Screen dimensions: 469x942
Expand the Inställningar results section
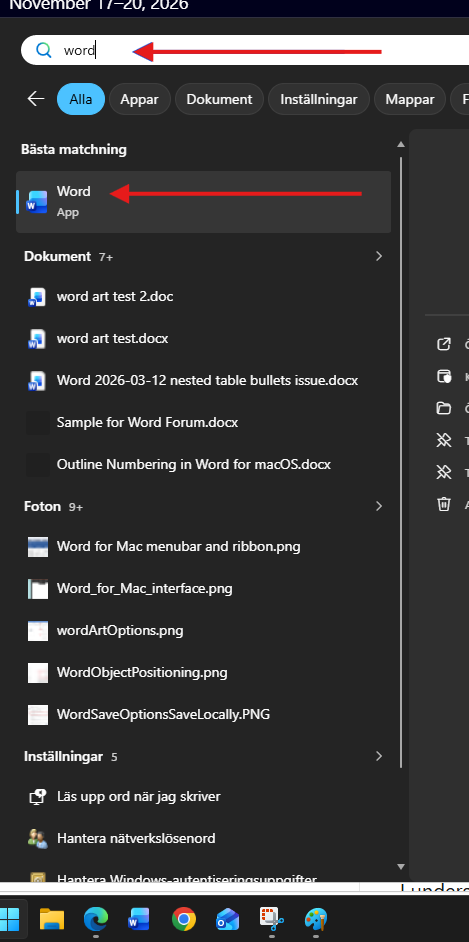(379, 756)
